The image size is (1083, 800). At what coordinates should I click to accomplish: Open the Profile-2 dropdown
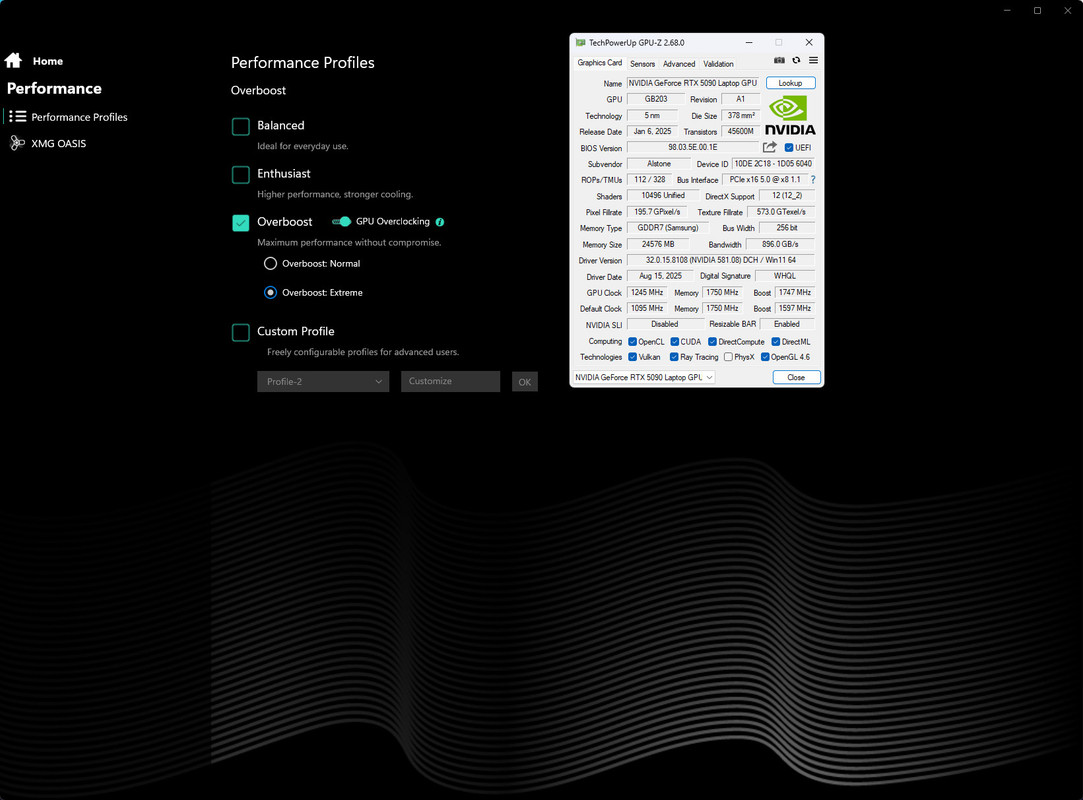pos(323,381)
